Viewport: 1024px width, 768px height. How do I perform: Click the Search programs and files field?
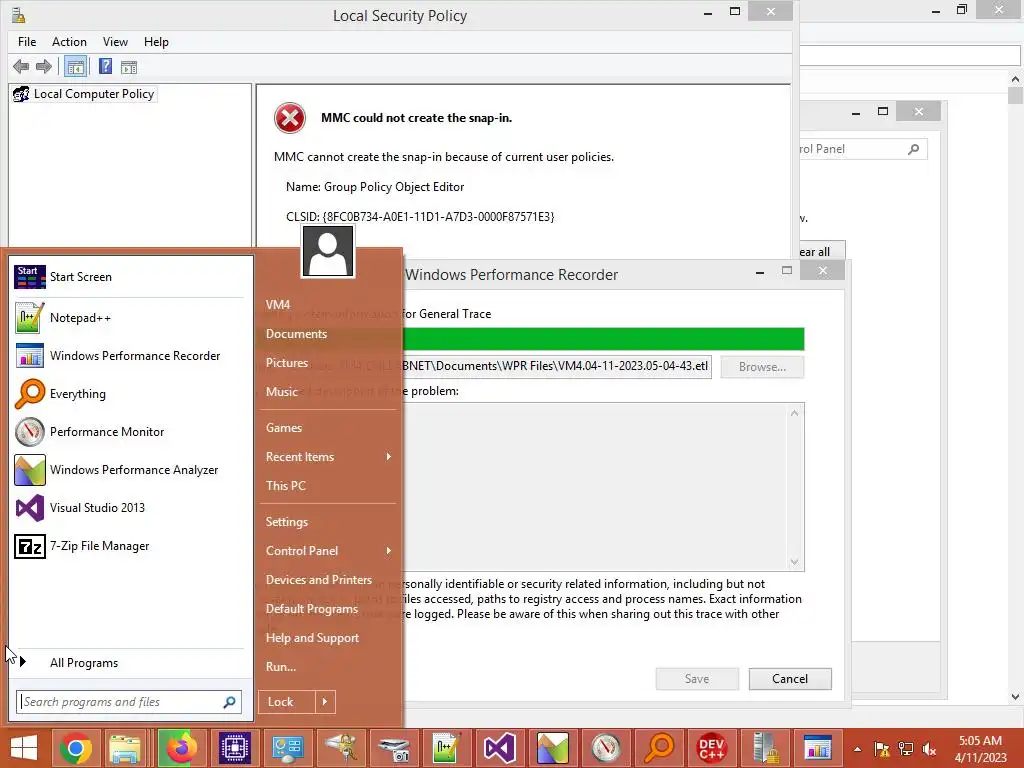pyautogui.click(x=129, y=702)
